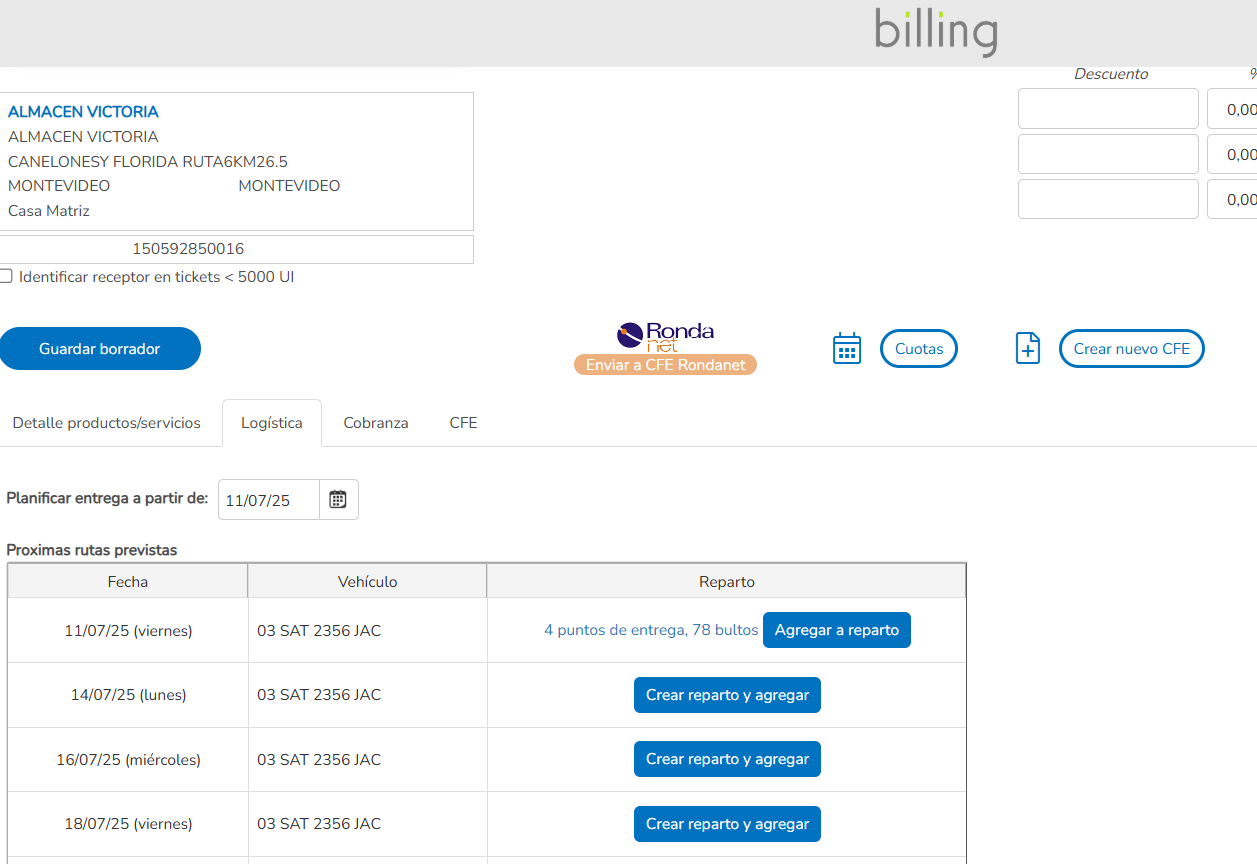Click the new document icon with plus sign
The width and height of the screenshot is (1257, 864).
point(1028,349)
